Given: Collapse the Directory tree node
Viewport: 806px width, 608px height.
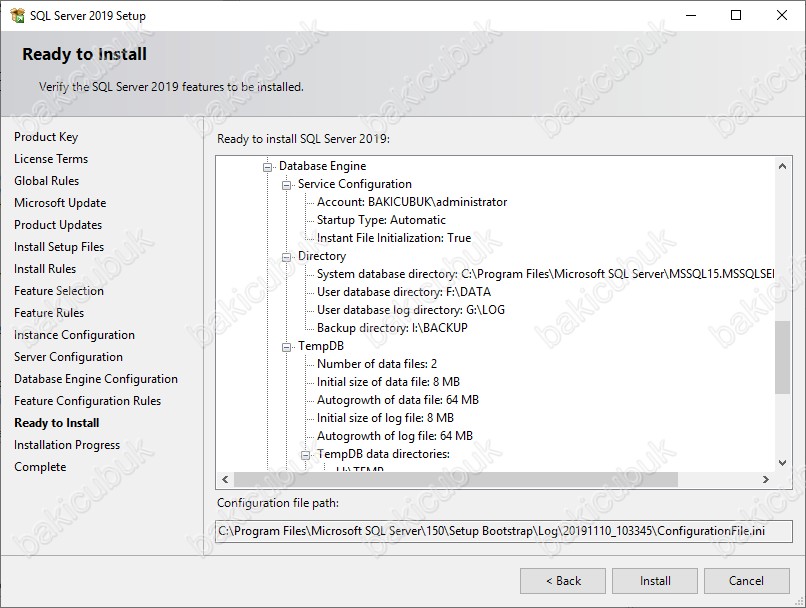Looking at the screenshot, I should 286,256.
